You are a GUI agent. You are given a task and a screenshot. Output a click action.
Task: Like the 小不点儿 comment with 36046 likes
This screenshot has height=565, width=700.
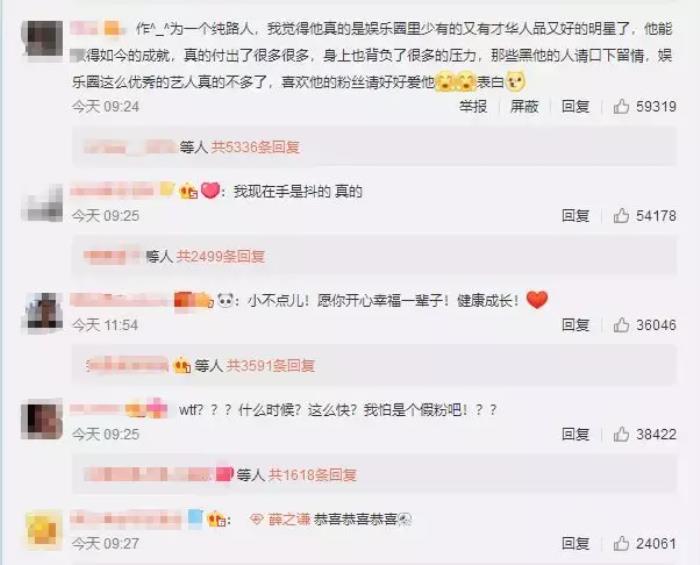tap(621, 325)
